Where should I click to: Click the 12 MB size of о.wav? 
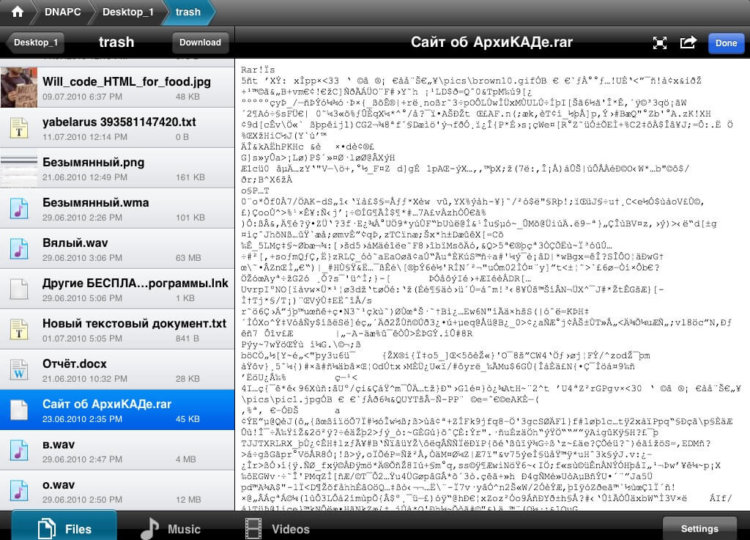(x=188, y=500)
